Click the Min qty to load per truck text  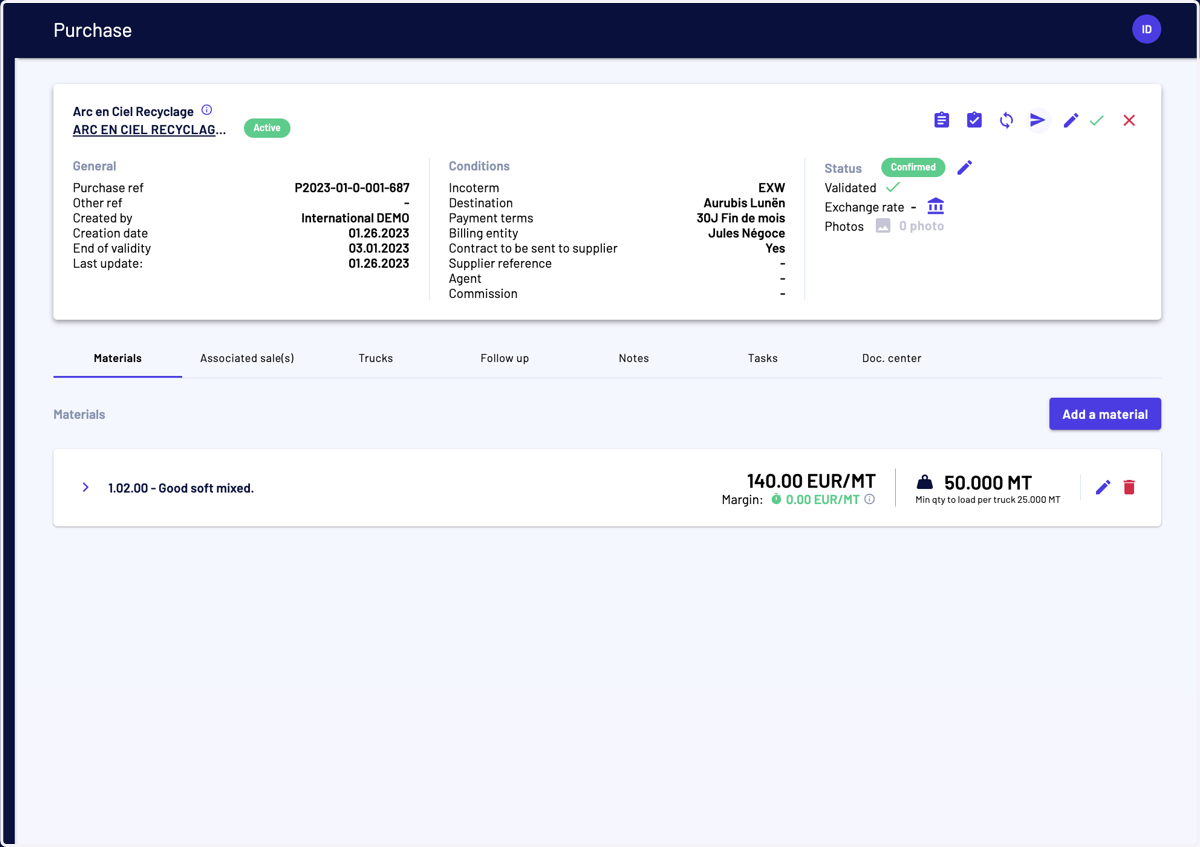point(988,499)
